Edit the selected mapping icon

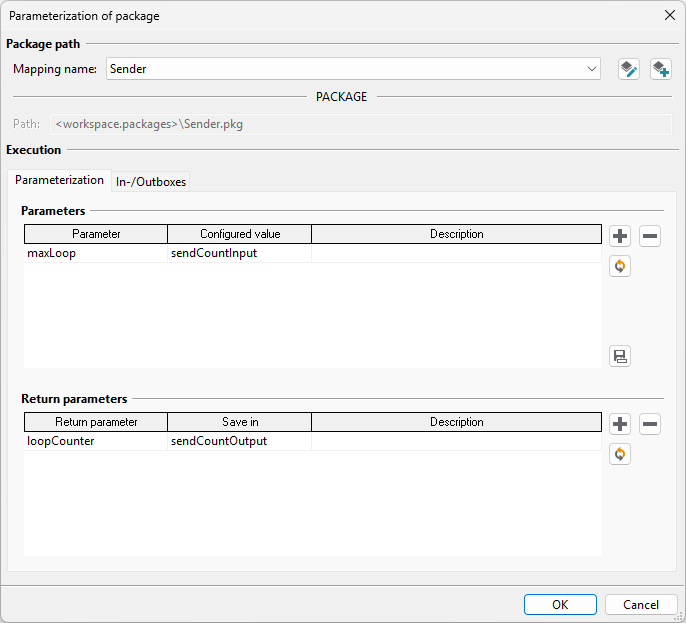tap(629, 69)
